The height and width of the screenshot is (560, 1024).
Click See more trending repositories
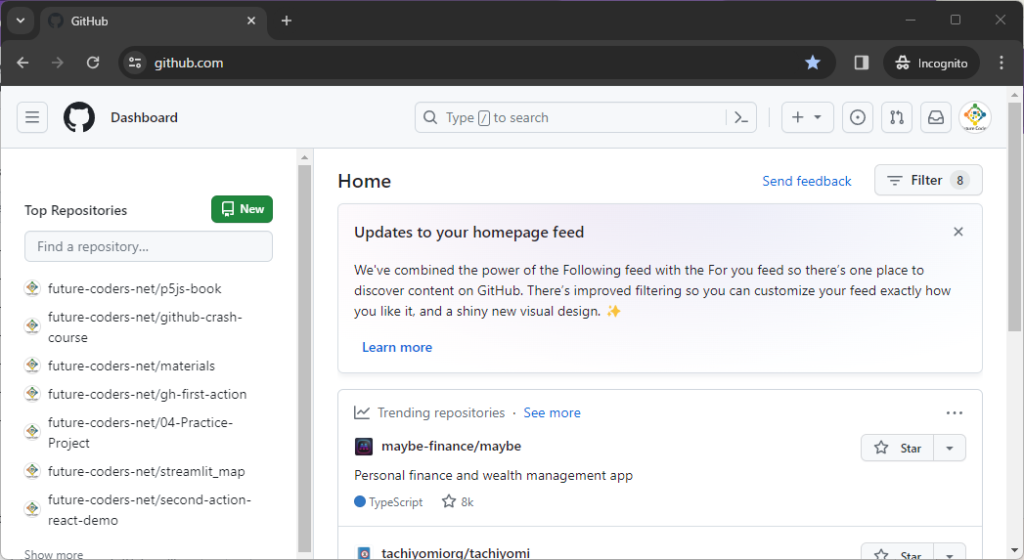[552, 412]
